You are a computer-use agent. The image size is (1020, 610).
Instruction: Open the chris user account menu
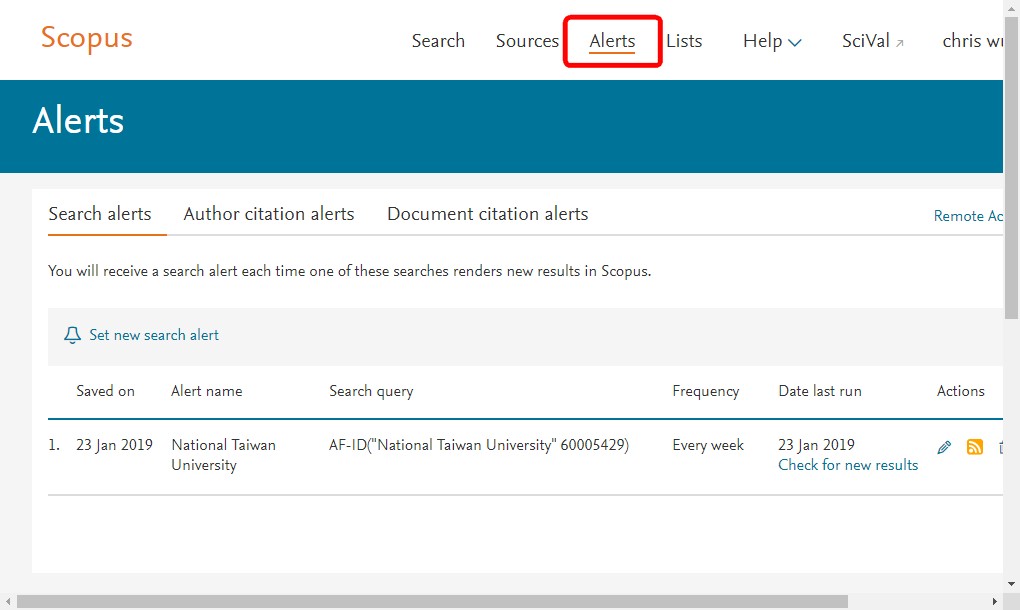tap(972, 41)
